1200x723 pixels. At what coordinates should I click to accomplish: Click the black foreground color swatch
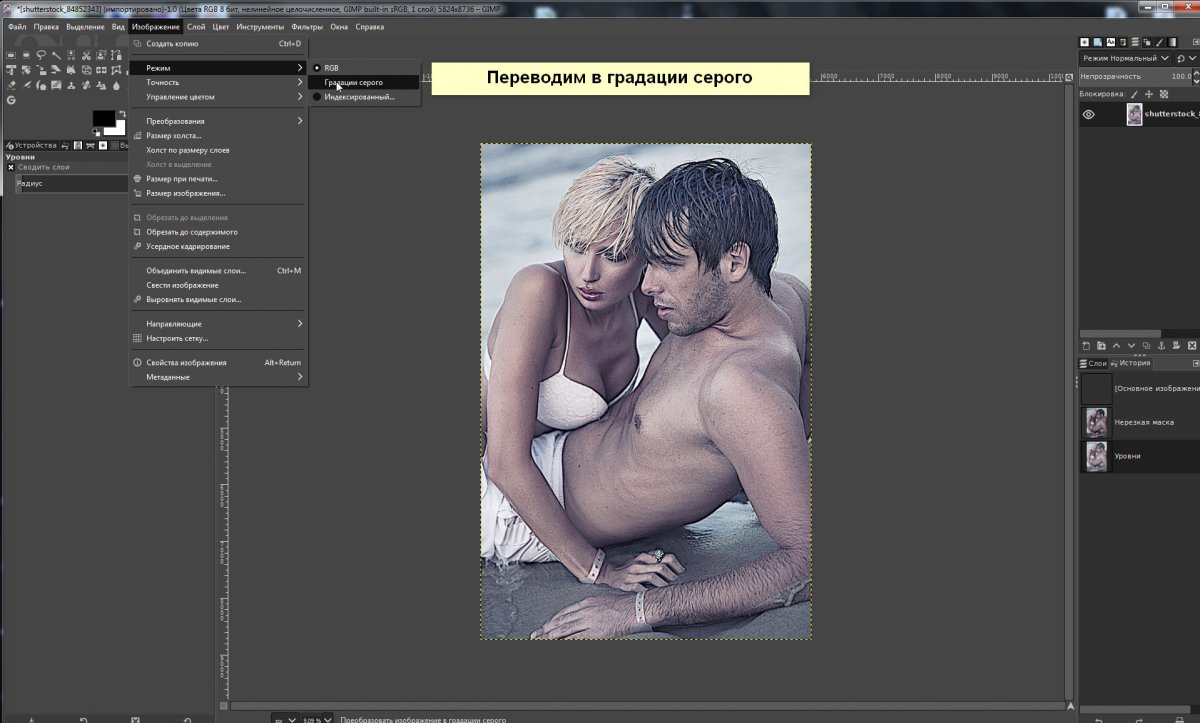[x=102, y=118]
